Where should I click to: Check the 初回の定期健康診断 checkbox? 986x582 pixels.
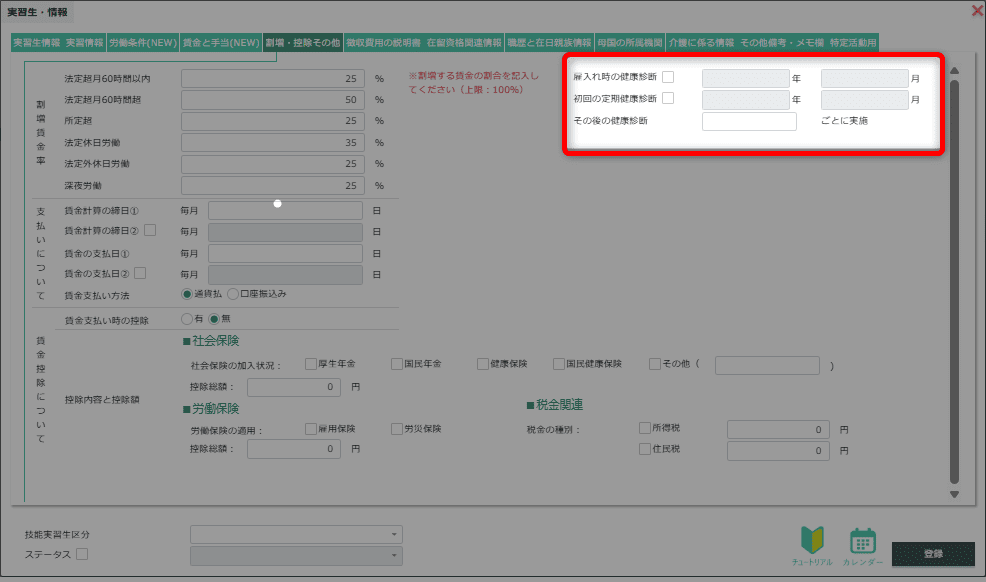click(x=668, y=98)
